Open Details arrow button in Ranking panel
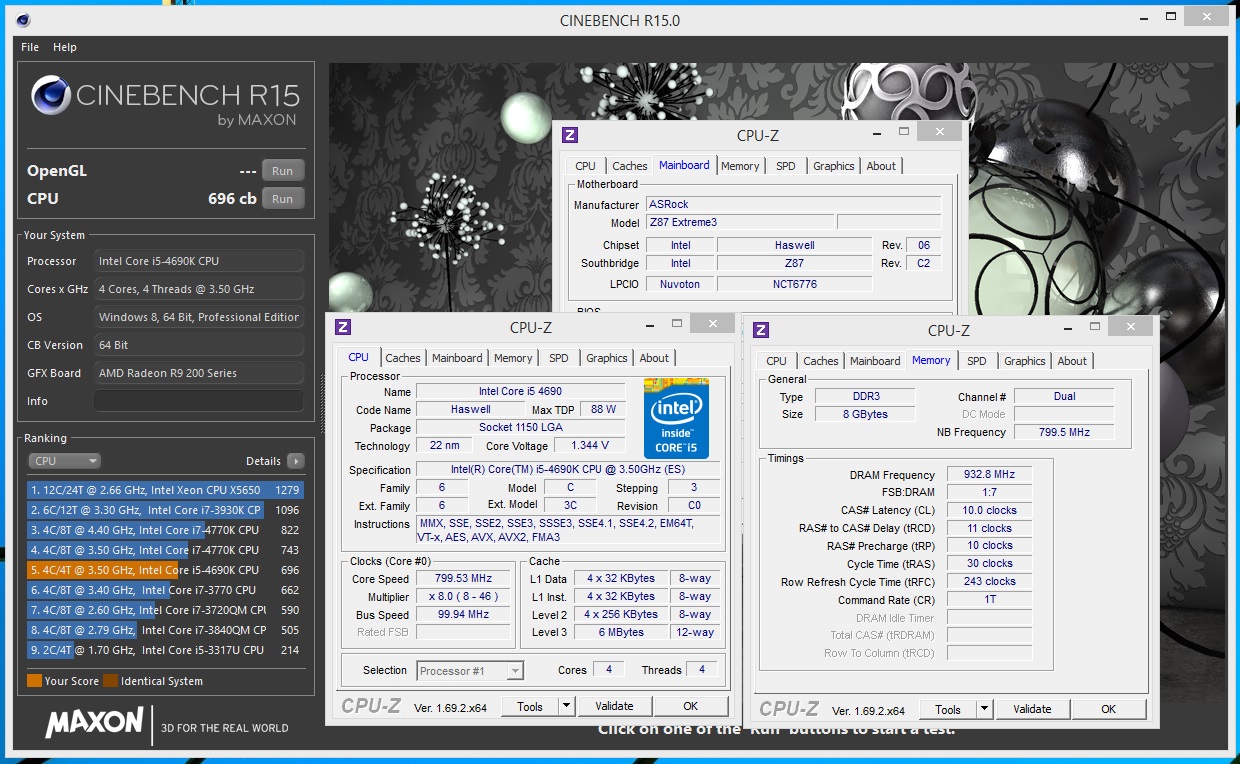 295,461
